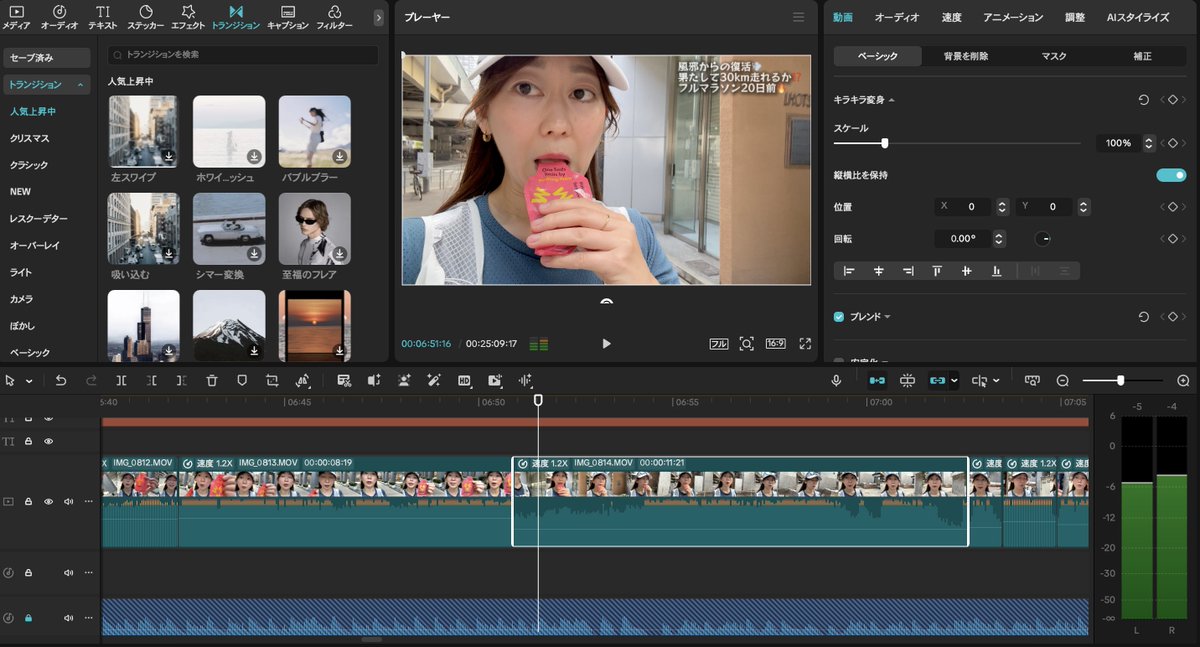1200x647 pixels.
Task: Switch to the オーディオ tab in properties panel
Action: (x=897, y=17)
